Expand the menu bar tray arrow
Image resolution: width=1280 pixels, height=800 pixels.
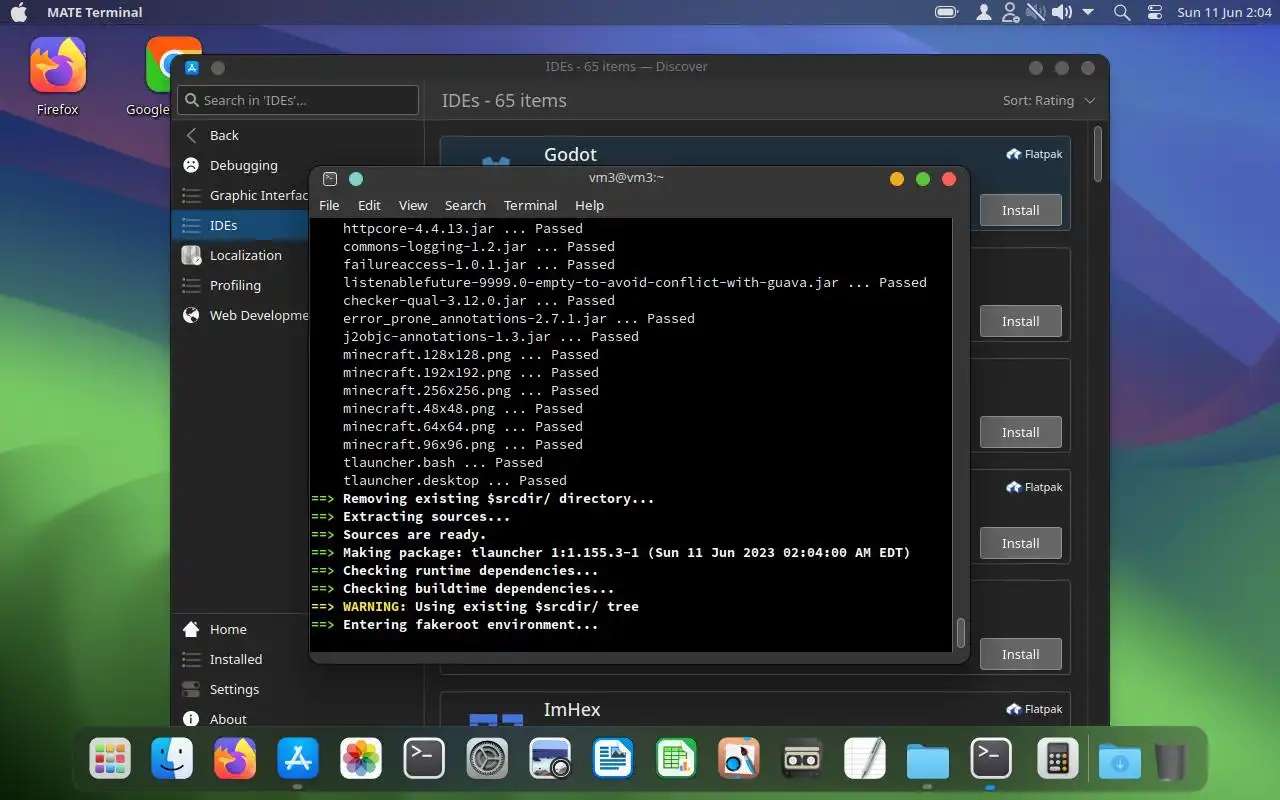tap(1088, 12)
